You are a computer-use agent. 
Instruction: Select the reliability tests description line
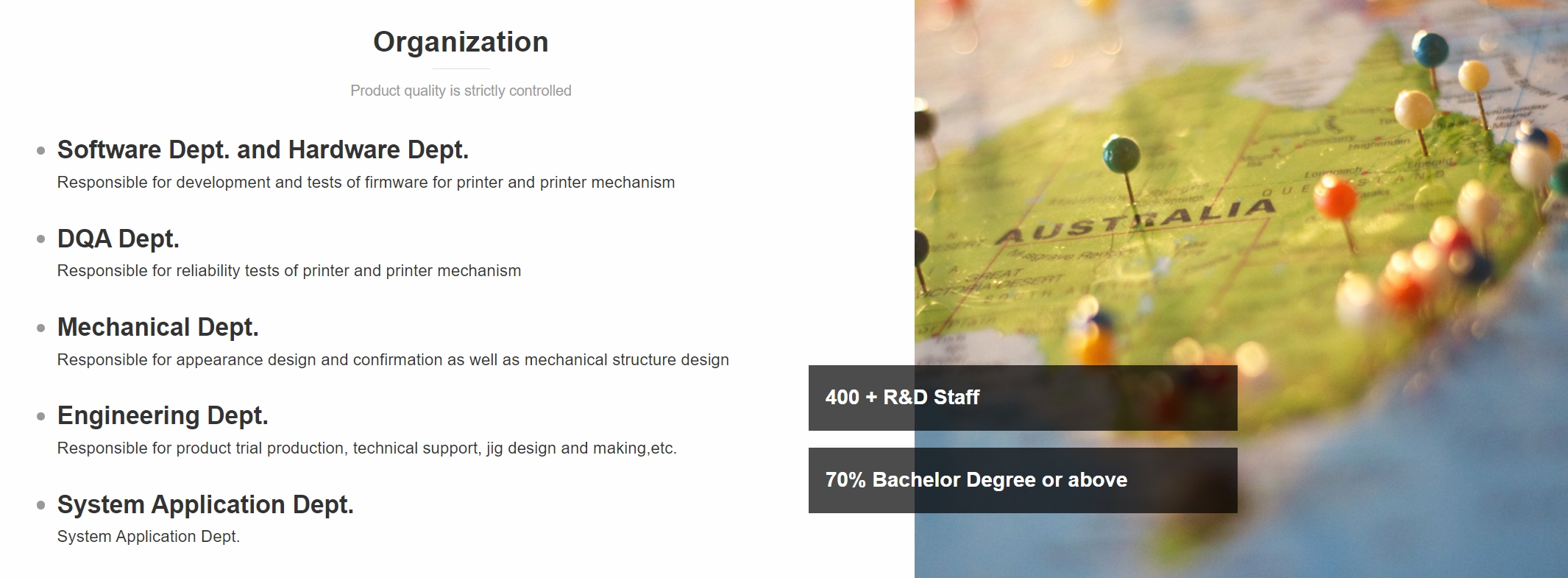tap(289, 270)
